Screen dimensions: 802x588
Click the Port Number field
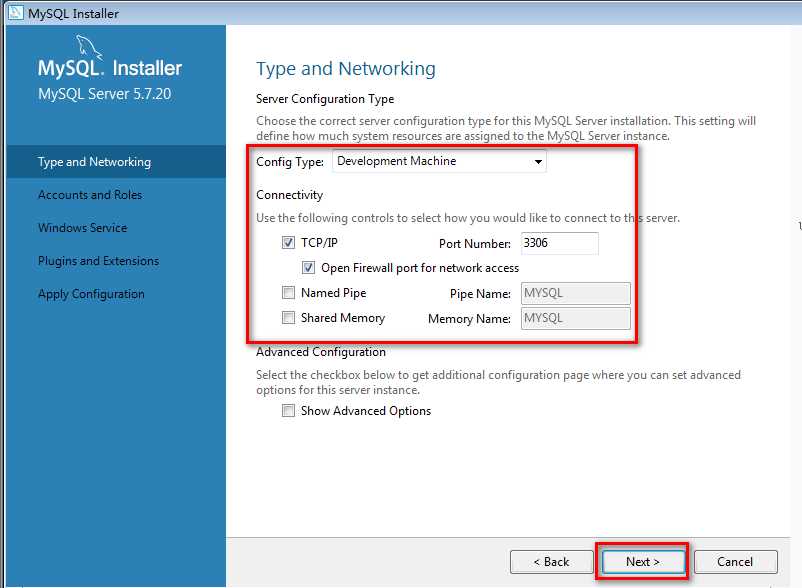[560, 243]
